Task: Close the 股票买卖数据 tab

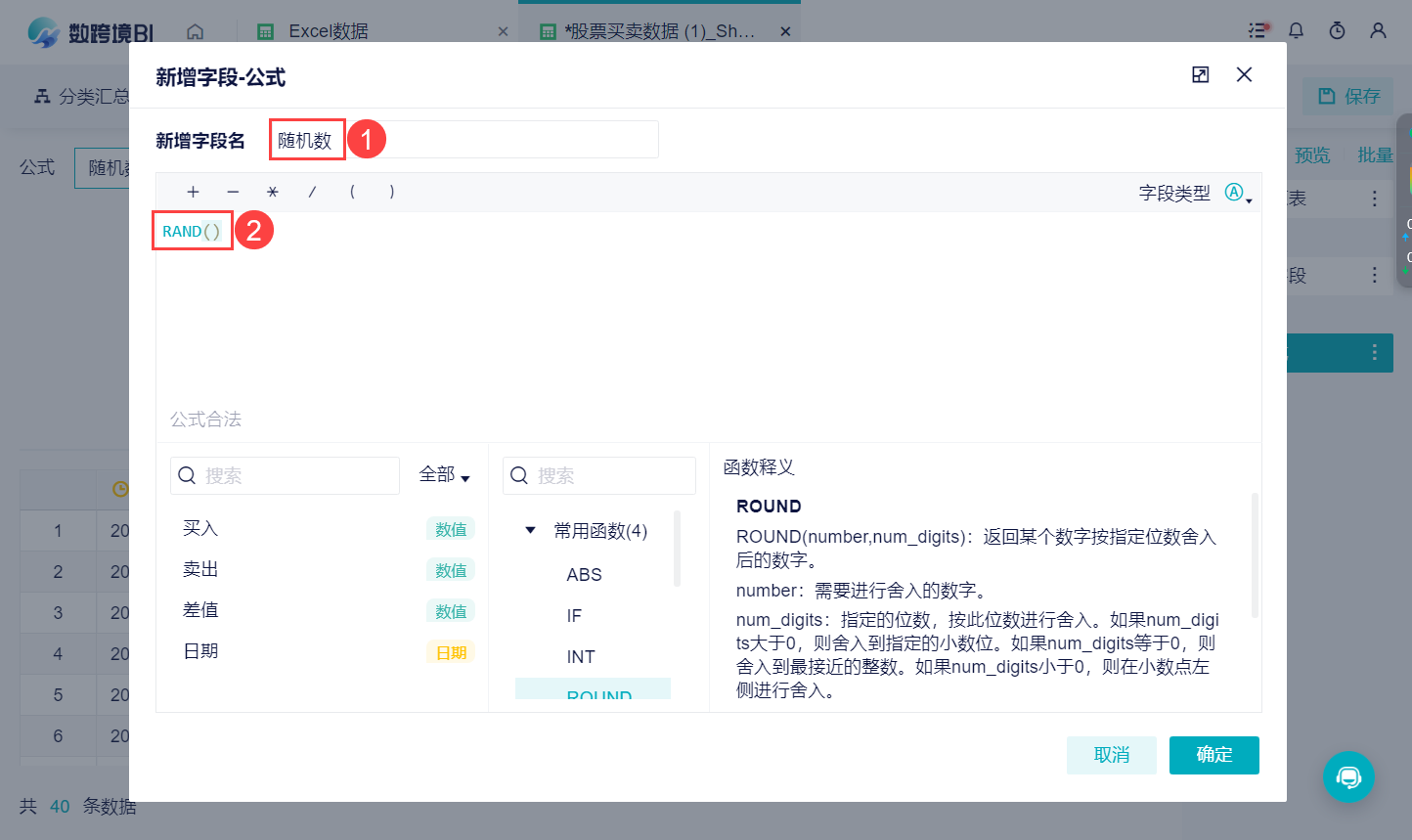Action: tap(785, 31)
